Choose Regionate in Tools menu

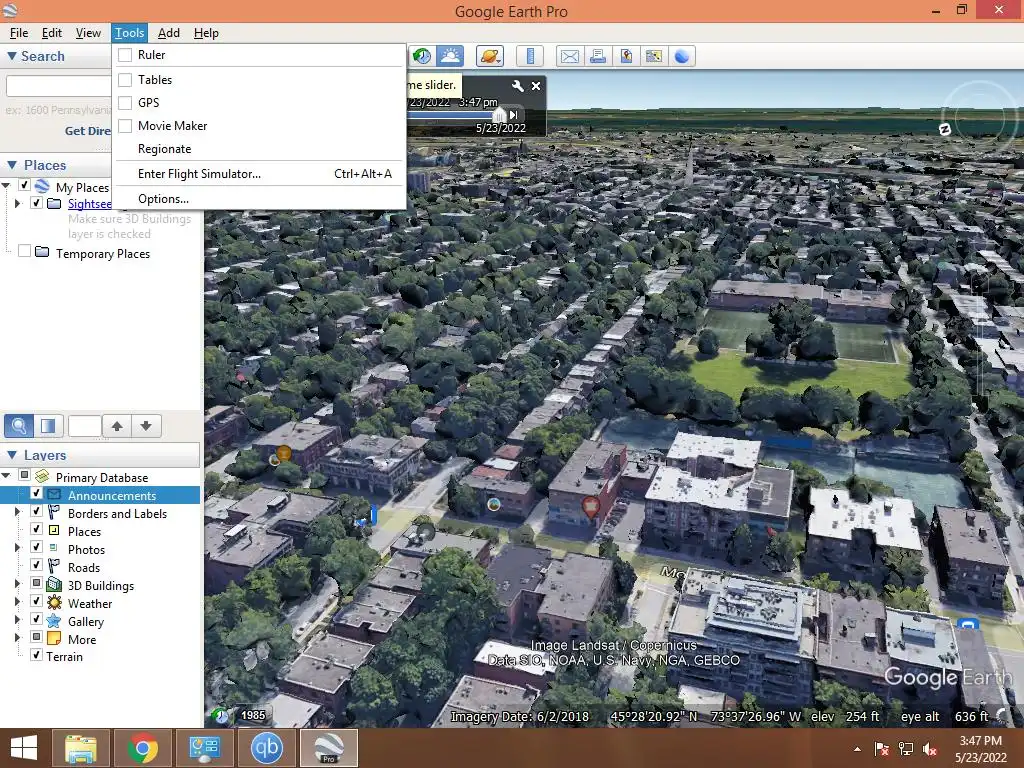261,149
